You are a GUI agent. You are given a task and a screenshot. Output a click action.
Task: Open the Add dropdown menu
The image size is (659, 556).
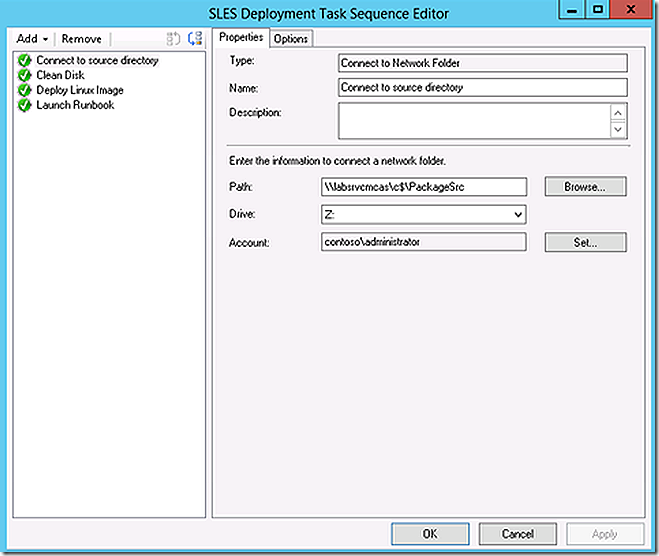coord(32,39)
